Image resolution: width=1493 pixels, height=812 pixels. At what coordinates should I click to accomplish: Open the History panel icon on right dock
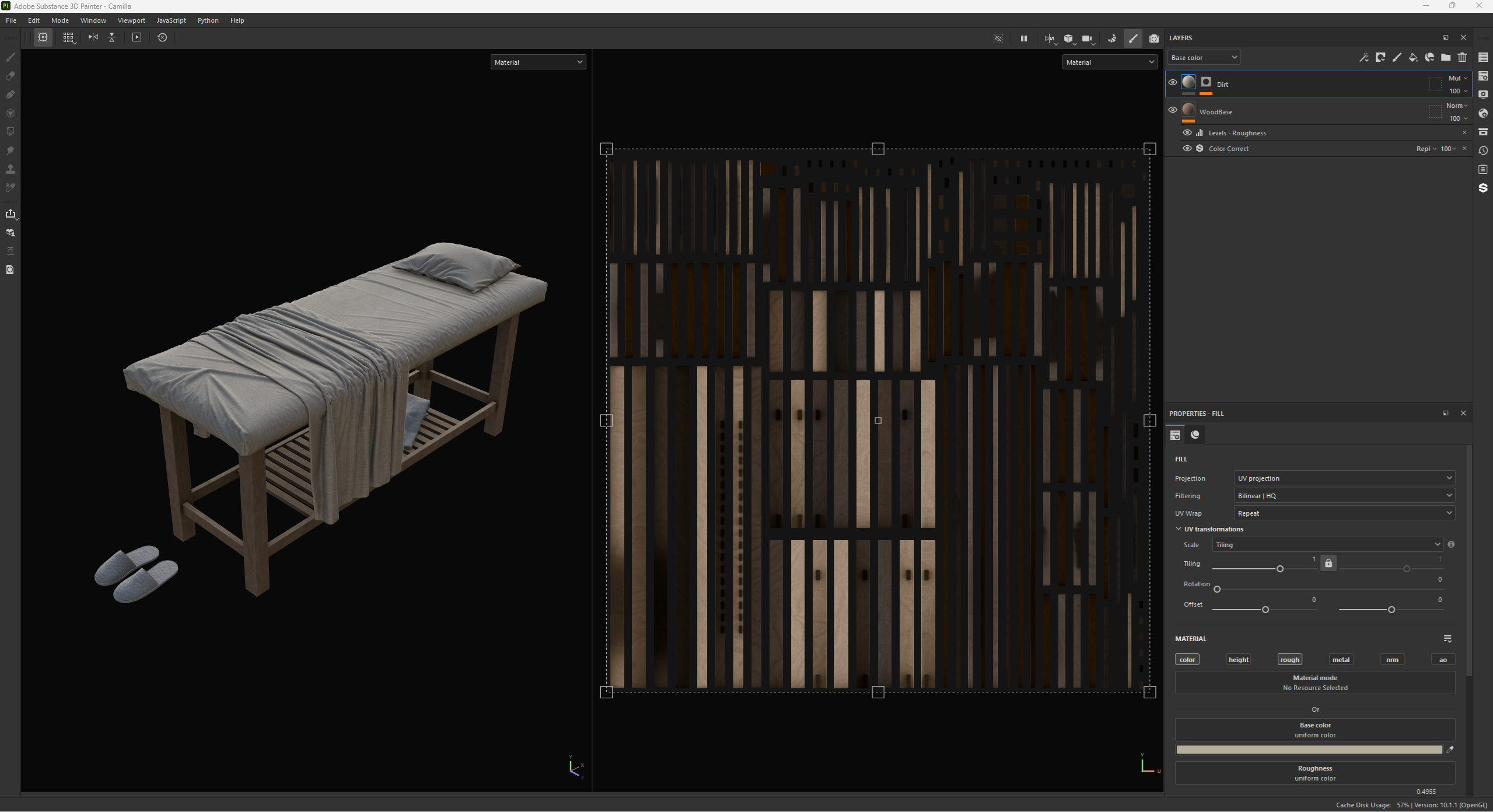[x=1483, y=150]
